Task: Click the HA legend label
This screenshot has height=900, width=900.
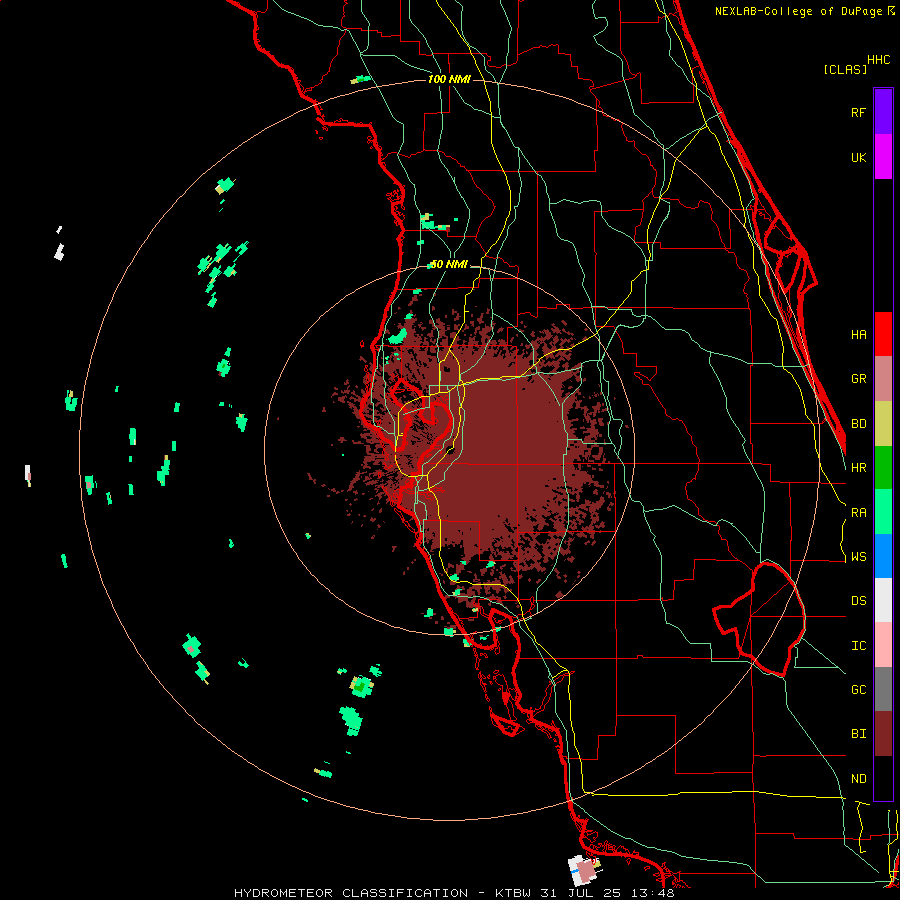Action: click(858, 334)
